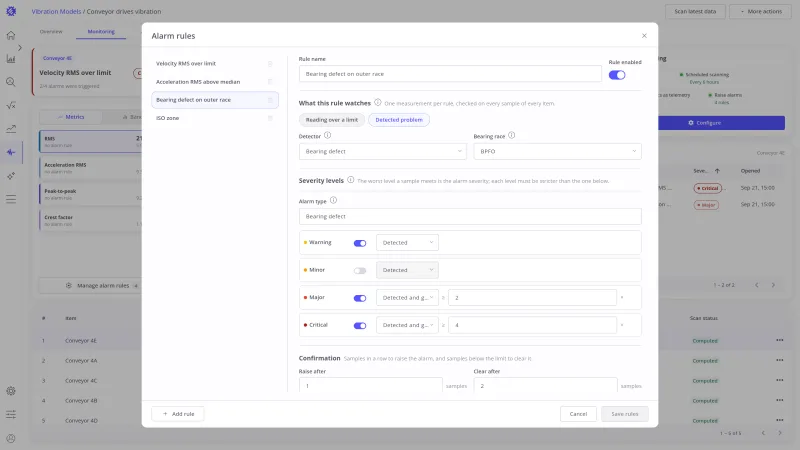800x450 pixels.
Task: Open the Vibration Models breadcrumb link
Action: [56, 11]
